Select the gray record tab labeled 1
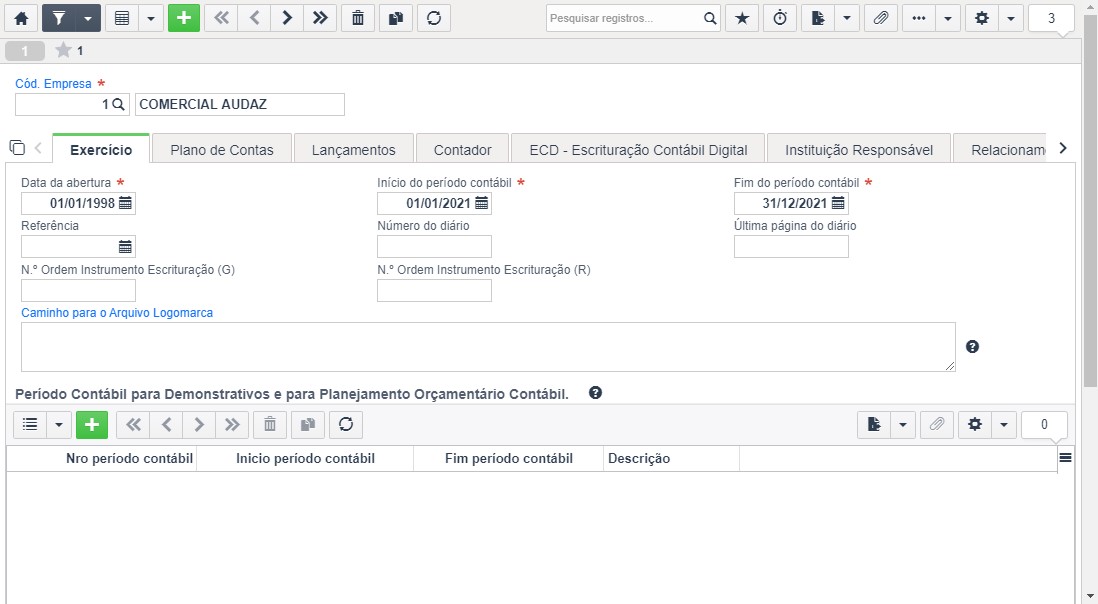 coord(25,50)
